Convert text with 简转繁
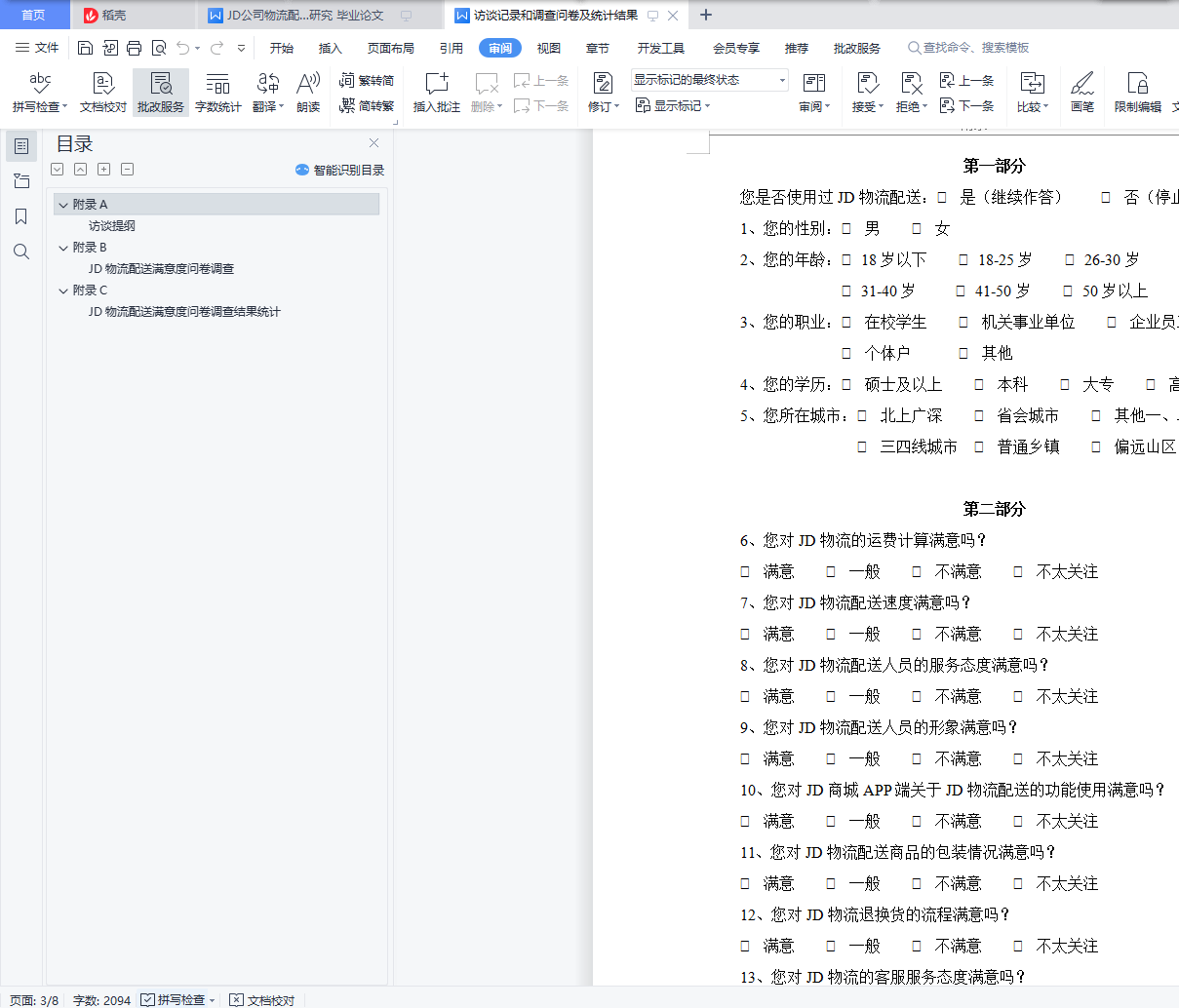1179x1008 pixels. coord(367,105)
